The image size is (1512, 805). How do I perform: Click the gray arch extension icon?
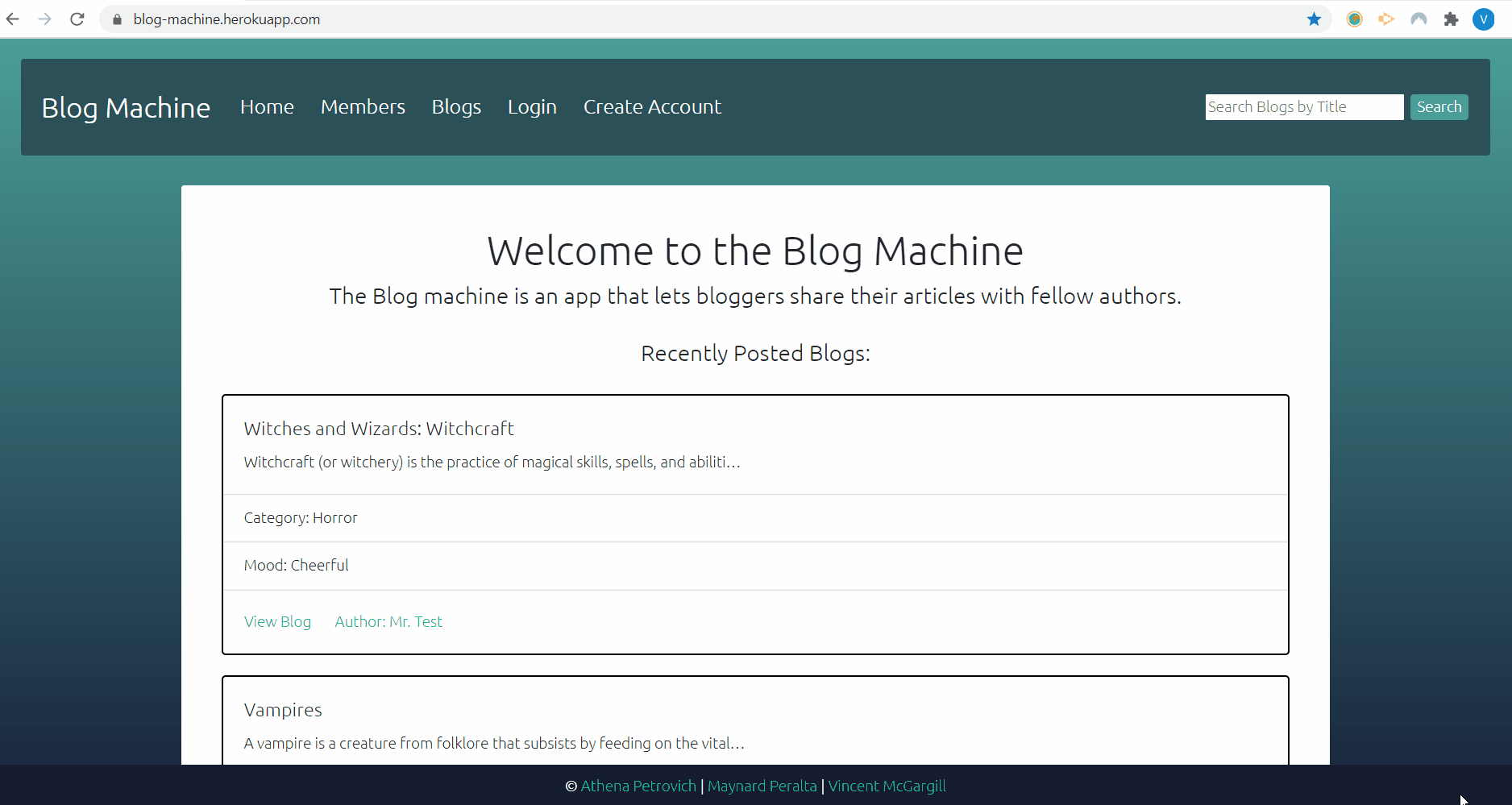[x=1419, y=19]
